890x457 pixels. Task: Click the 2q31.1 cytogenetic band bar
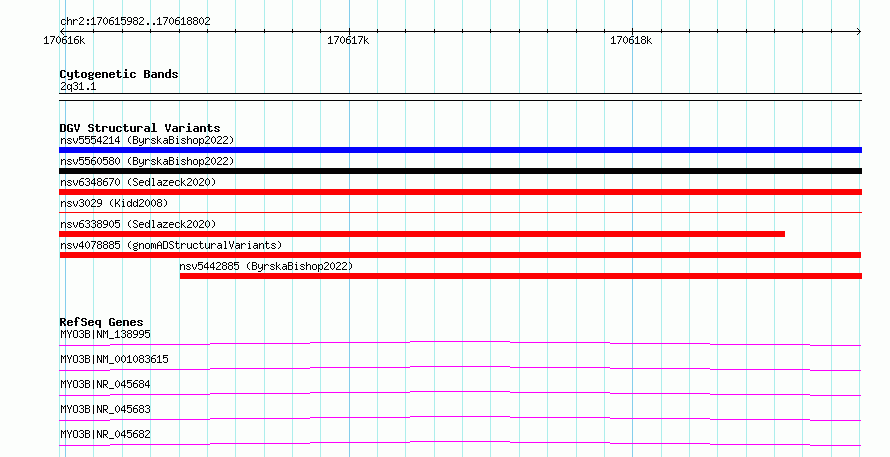point(460,97)
